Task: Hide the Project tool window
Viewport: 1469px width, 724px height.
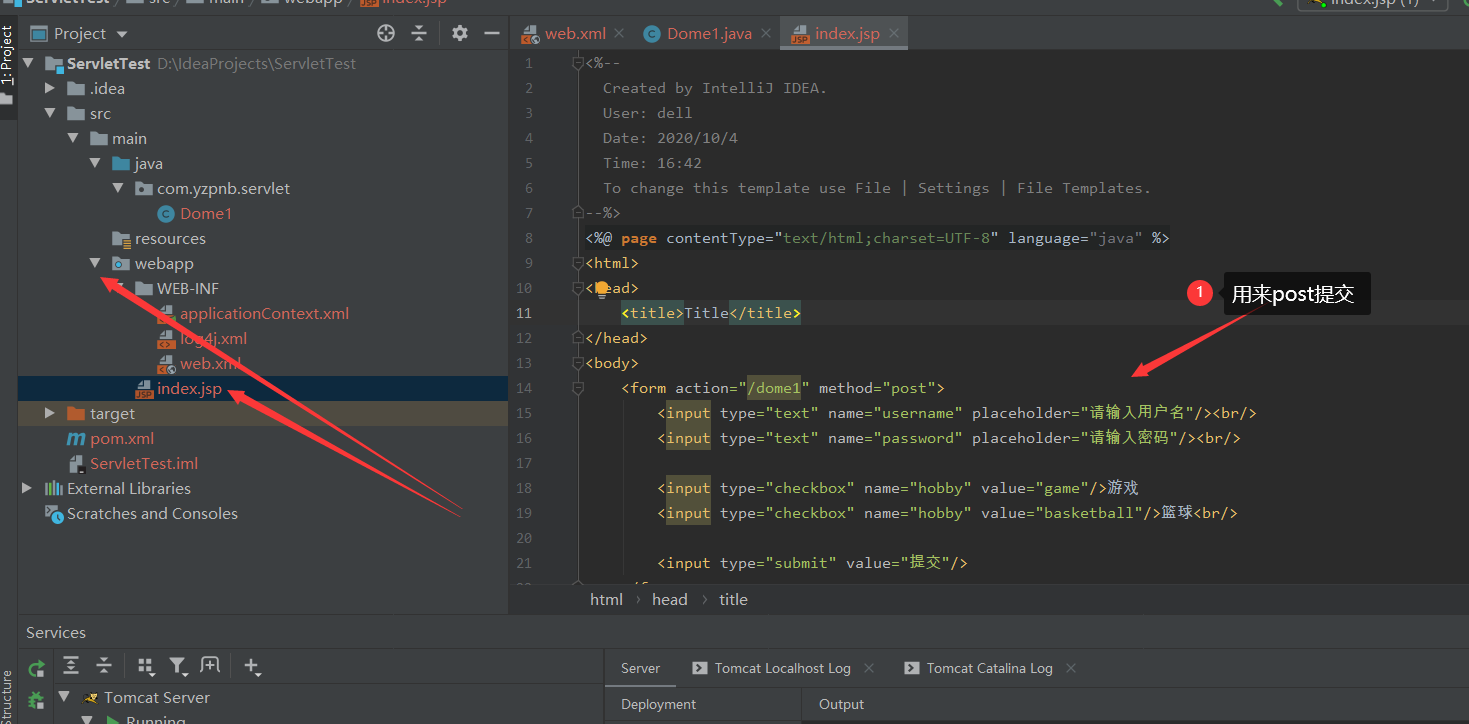Action: pyautogui.click(x=492, y=33)
